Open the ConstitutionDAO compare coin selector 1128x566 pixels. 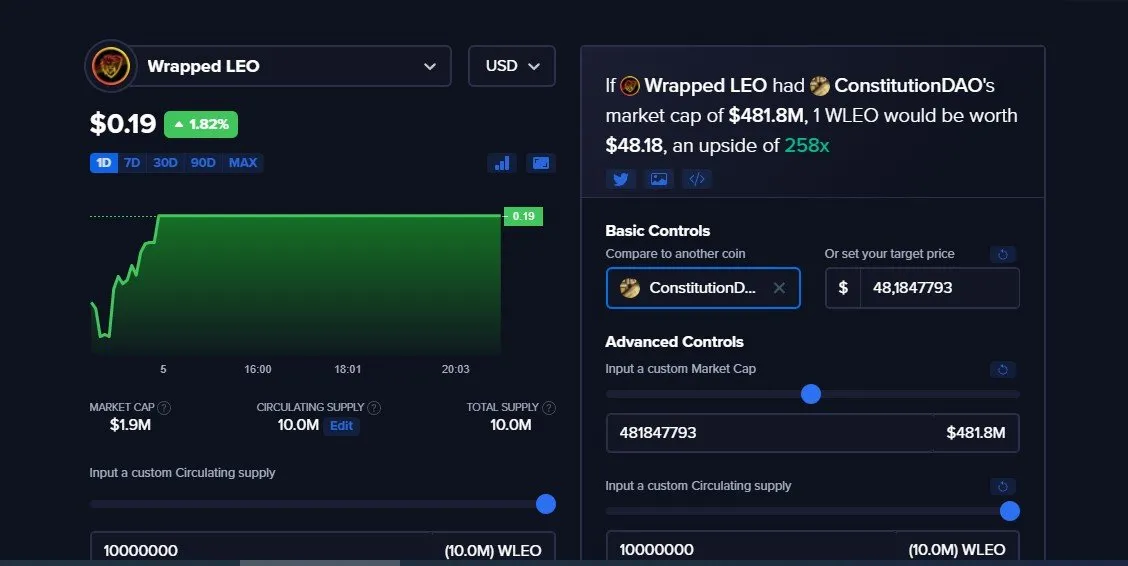703,288
